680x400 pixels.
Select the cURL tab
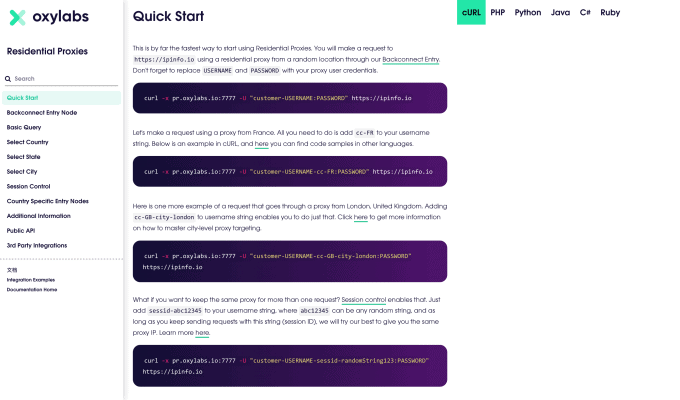472,12
